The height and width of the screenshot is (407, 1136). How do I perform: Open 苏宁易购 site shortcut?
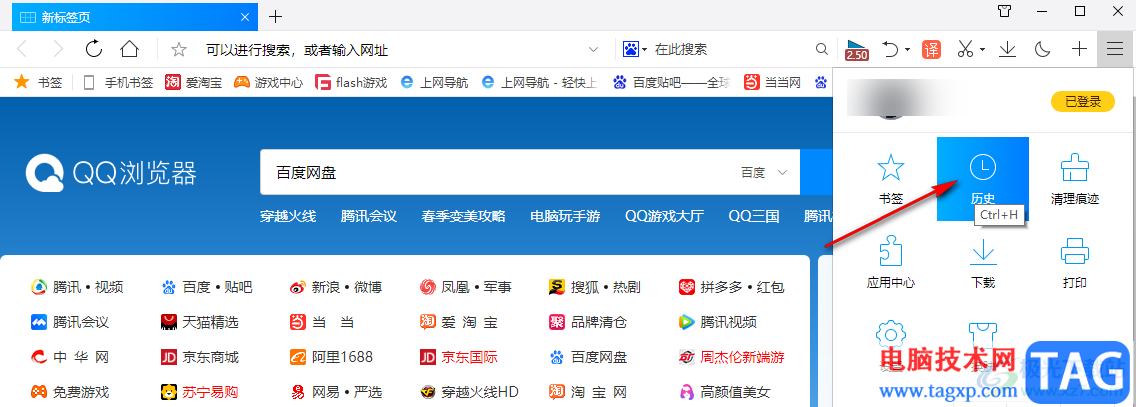(199, 393)
